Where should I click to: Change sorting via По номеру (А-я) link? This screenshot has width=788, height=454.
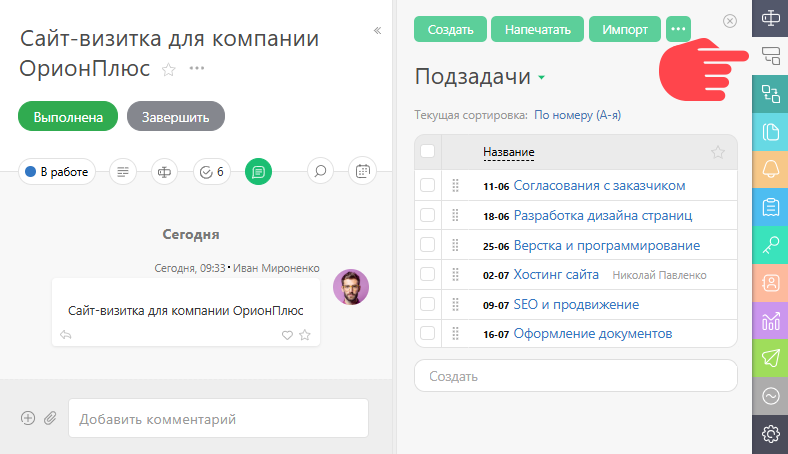tap(577, 115)
